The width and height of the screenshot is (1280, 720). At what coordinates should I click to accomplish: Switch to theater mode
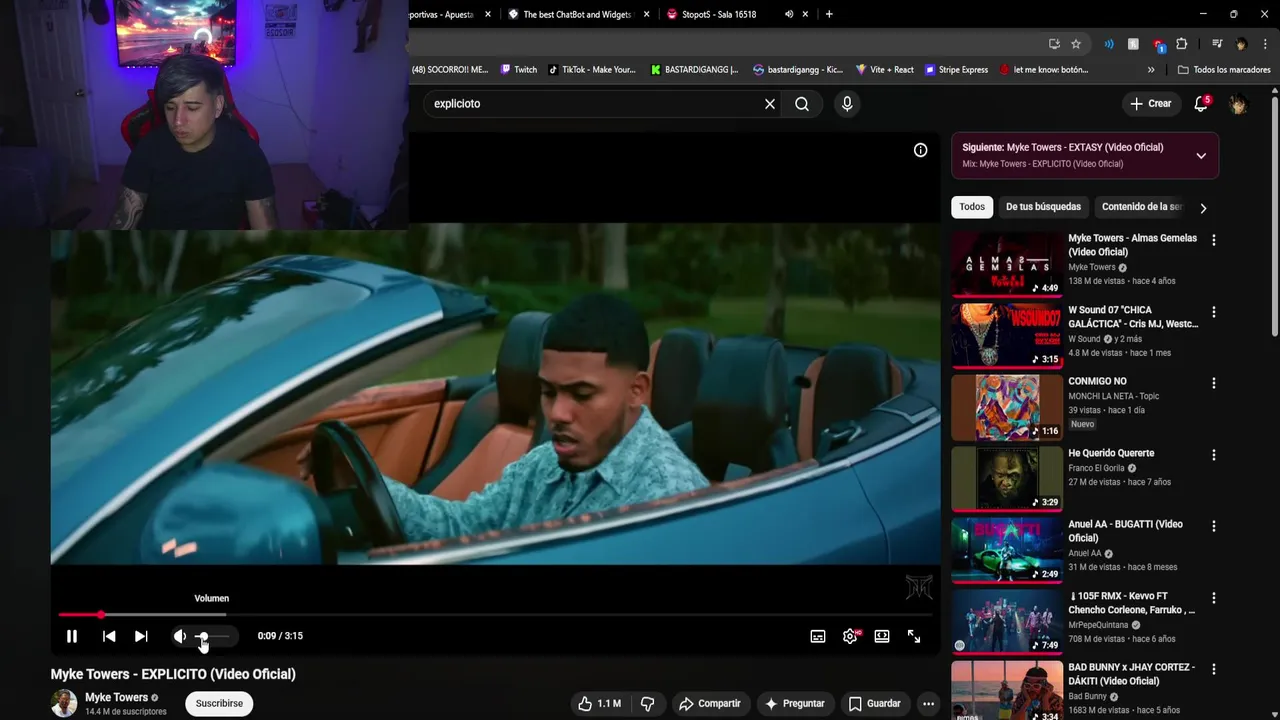click(x=882, y=636)
